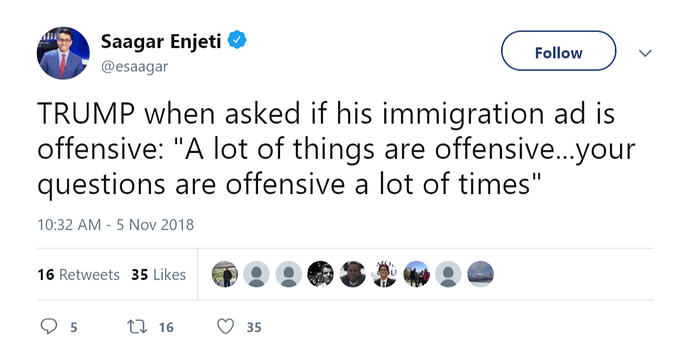
Task: Open the @esaagar handle link
Action: click(135, 67)
